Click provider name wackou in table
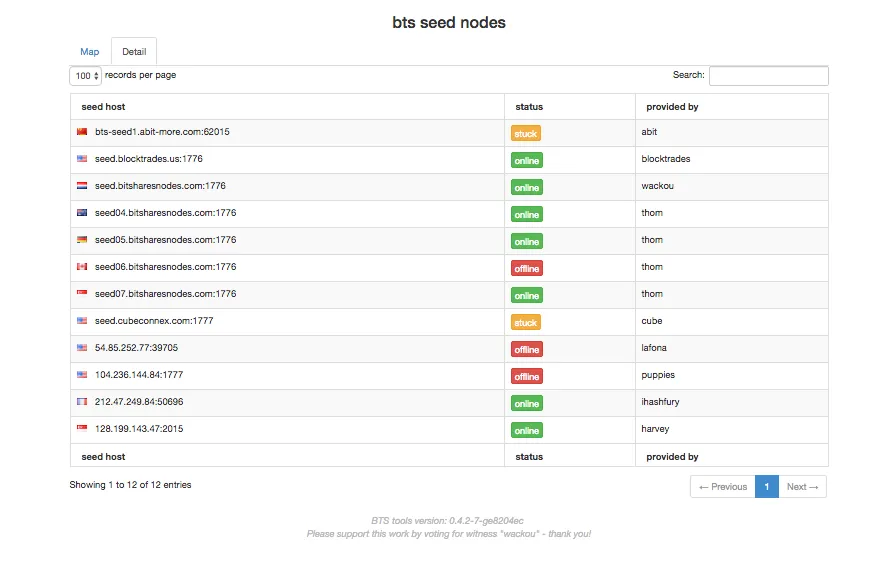883x566 pixels. pos(657,186)
